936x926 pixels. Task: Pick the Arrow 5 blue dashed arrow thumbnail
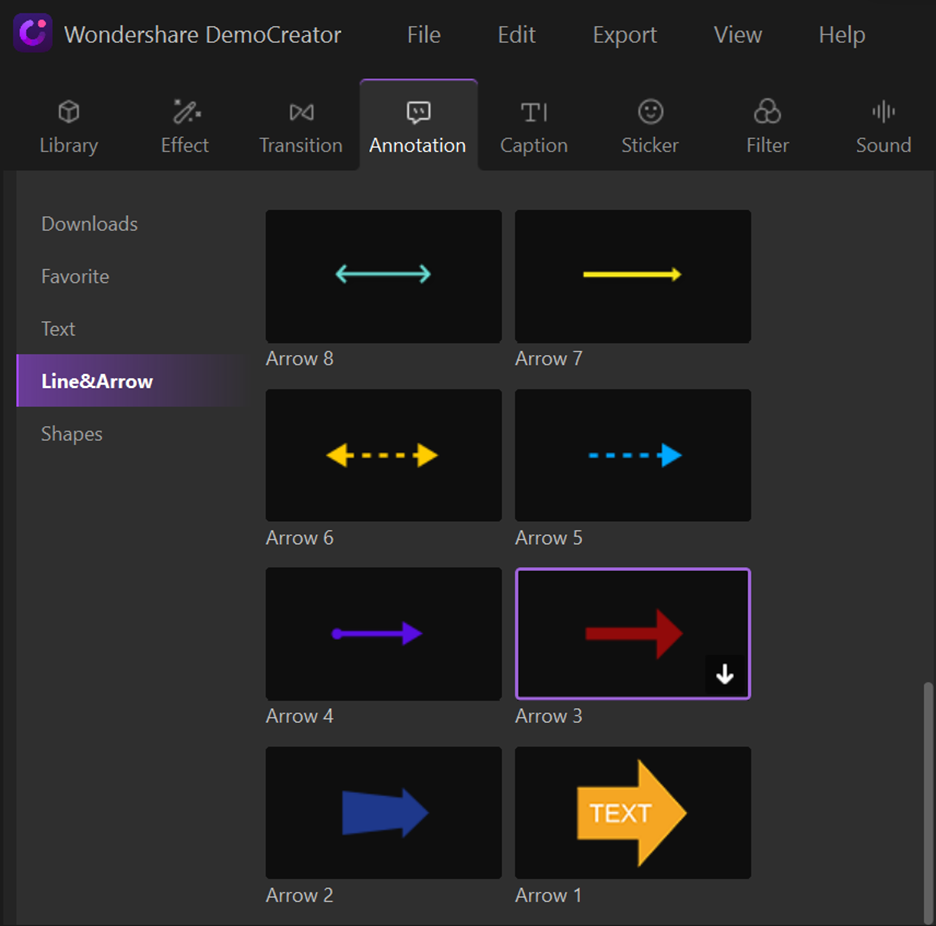pyautogui.click(x=633, y=455)
